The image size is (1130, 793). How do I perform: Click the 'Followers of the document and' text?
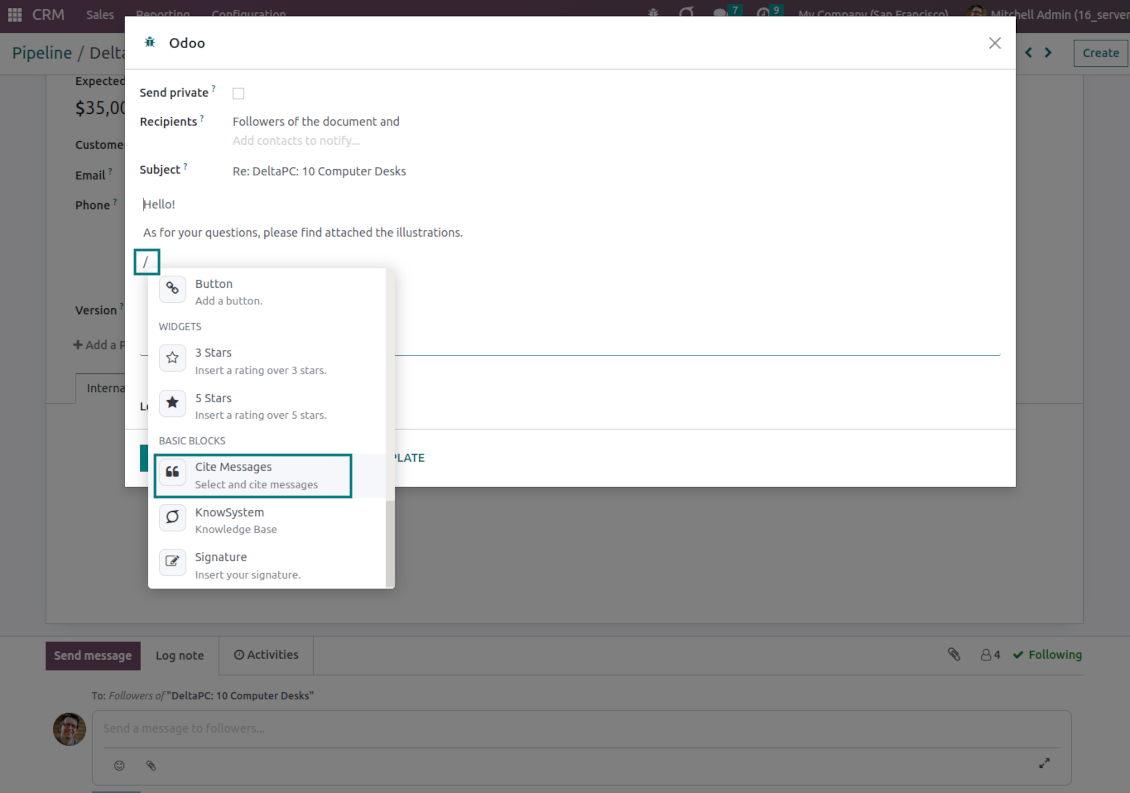pos(316,122)
